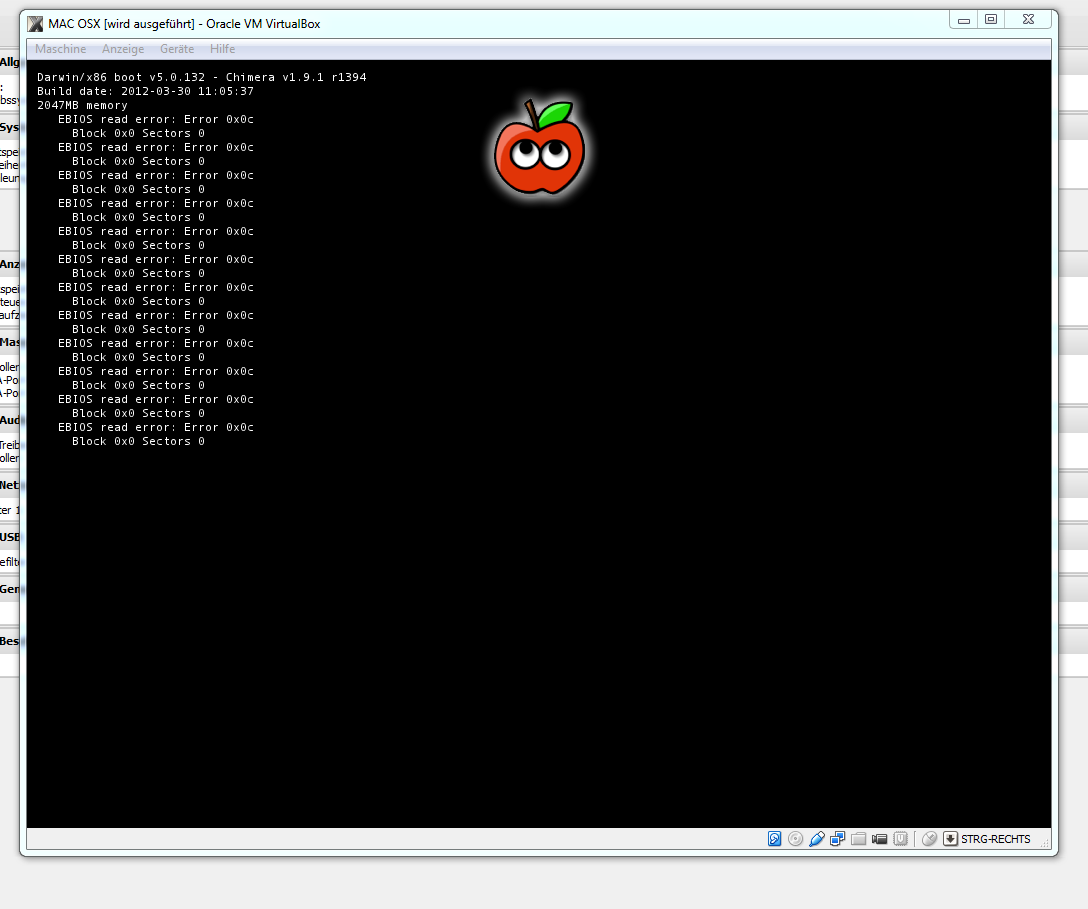Open the Maschine menu
This screenshot has width=1088, height=909.
pyautogui.click(x=60, y=49)
